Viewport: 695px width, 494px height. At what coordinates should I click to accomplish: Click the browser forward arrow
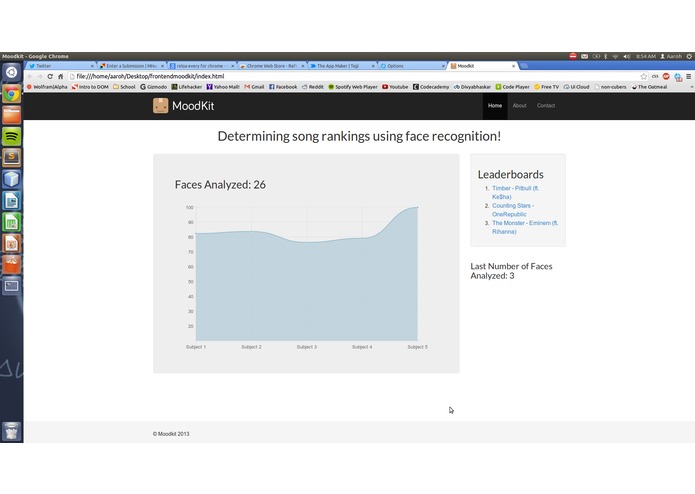[x=40, y=76]
